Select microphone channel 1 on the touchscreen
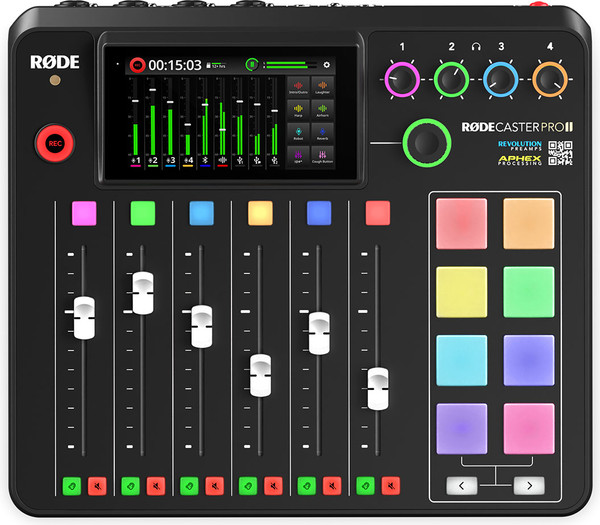Viewport: 600px width, 525px height. tap(136, 161)
